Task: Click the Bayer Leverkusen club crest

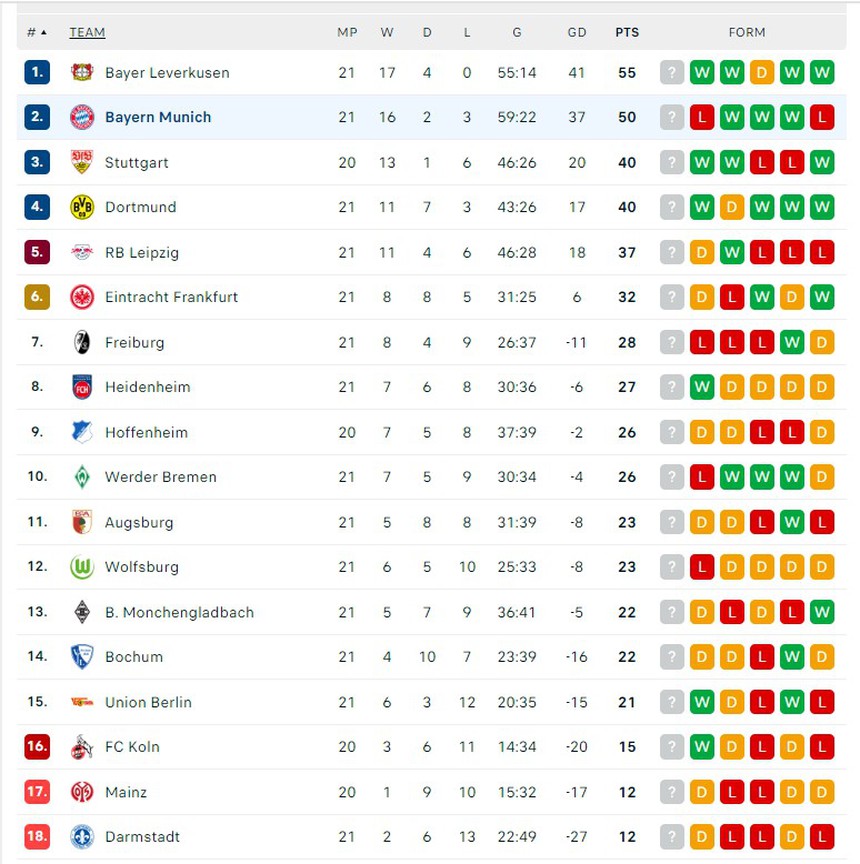Action: (84, 72)
